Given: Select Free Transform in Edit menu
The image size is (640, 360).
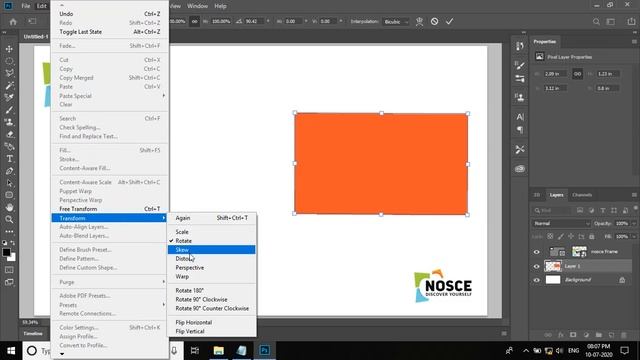Looking at the screenshot, I should click(x=109, y=209).
